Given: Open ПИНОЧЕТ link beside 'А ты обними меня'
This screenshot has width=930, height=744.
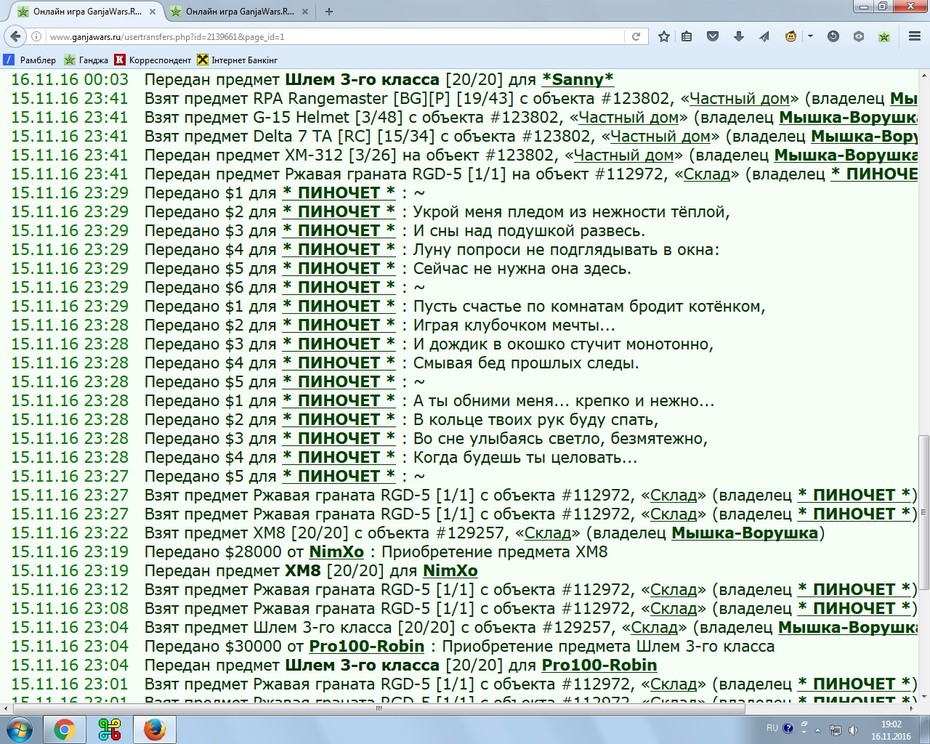Looking at the screenshot, I should click(x=339, y=401).
